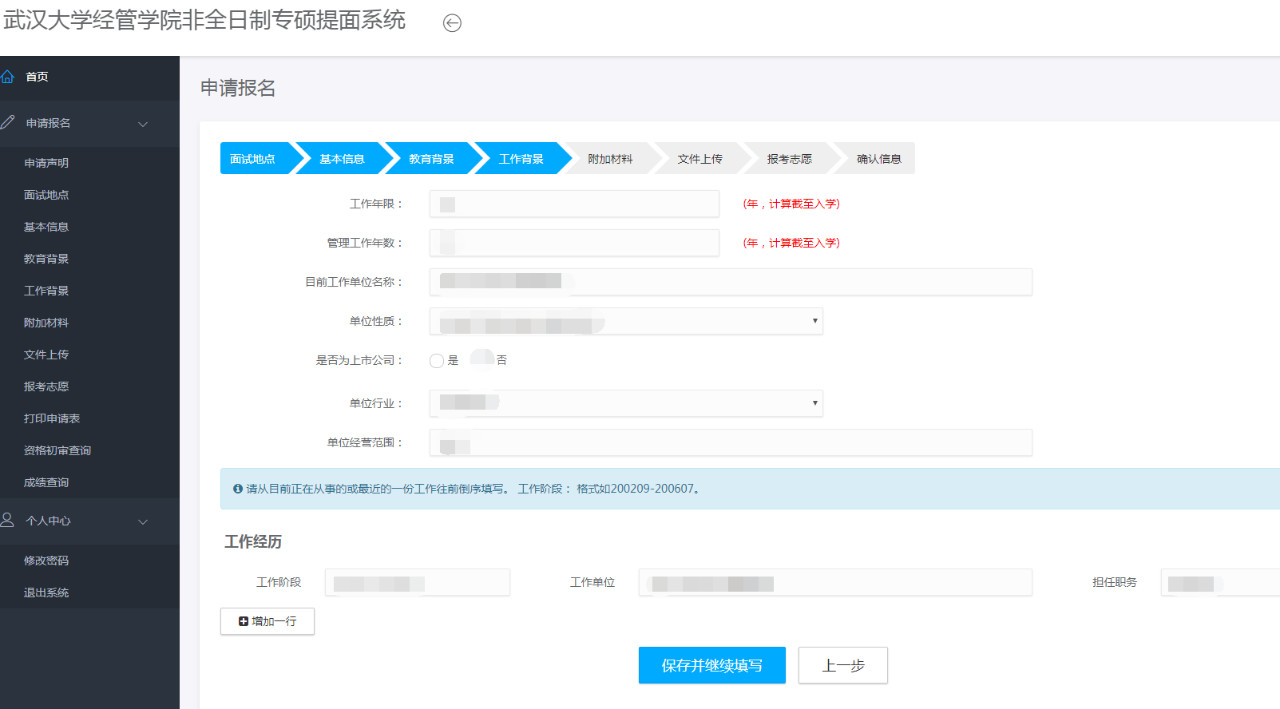The width and height of the screenshot is (1280, 709).
Task: Open 打印申请表 in the sidebar
Action: tap(52, 418)
